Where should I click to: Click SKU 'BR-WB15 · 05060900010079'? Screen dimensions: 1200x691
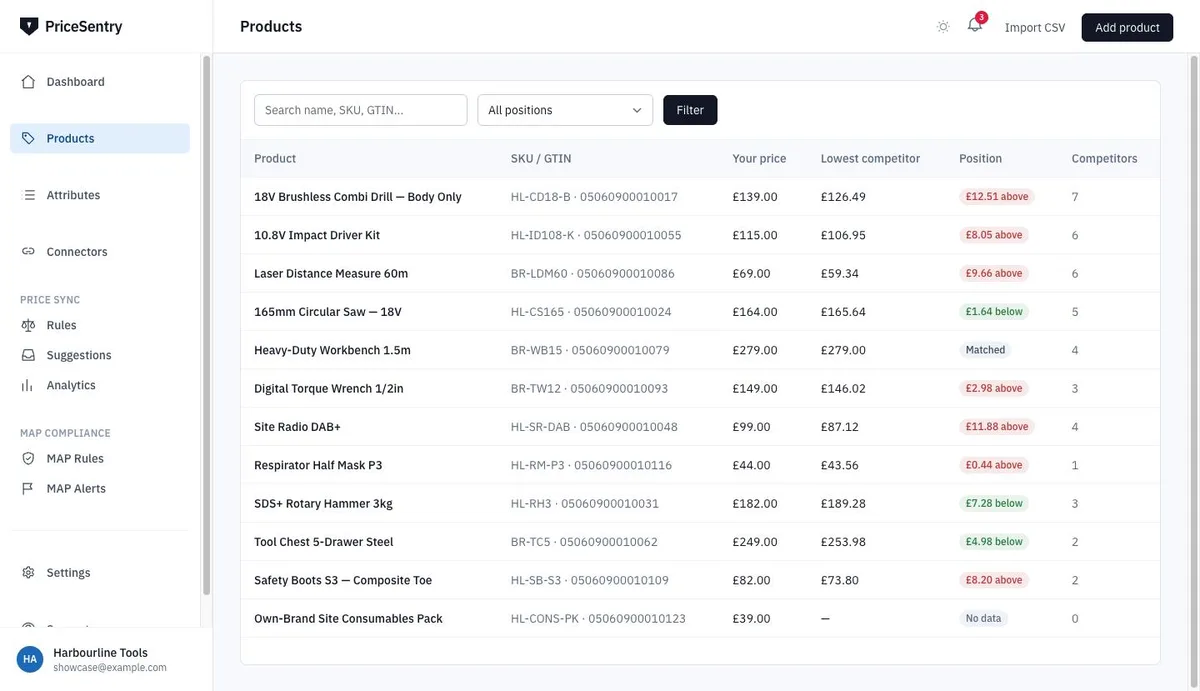[590, 350]
